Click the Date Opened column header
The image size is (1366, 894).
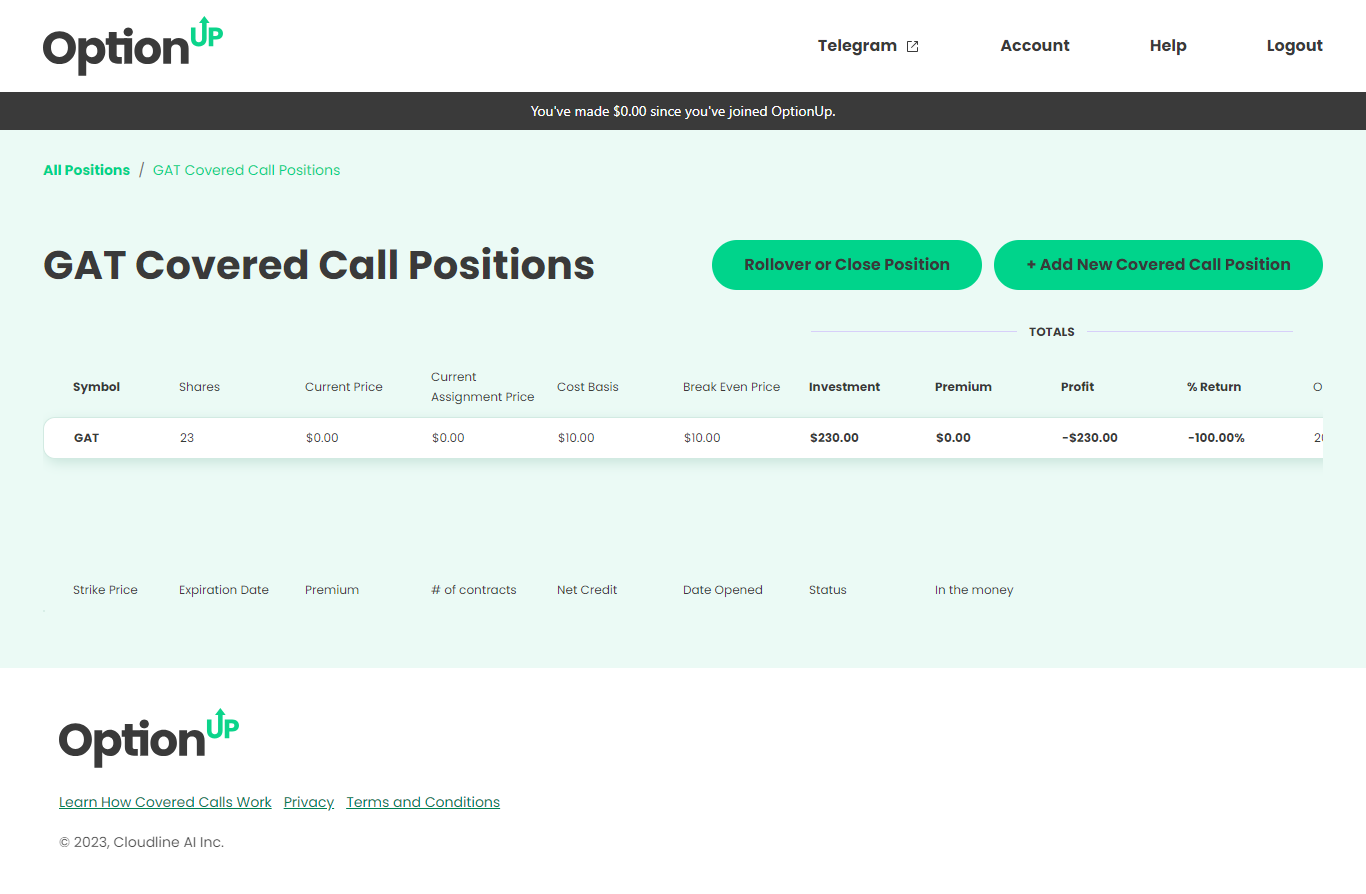pos(723,590)
